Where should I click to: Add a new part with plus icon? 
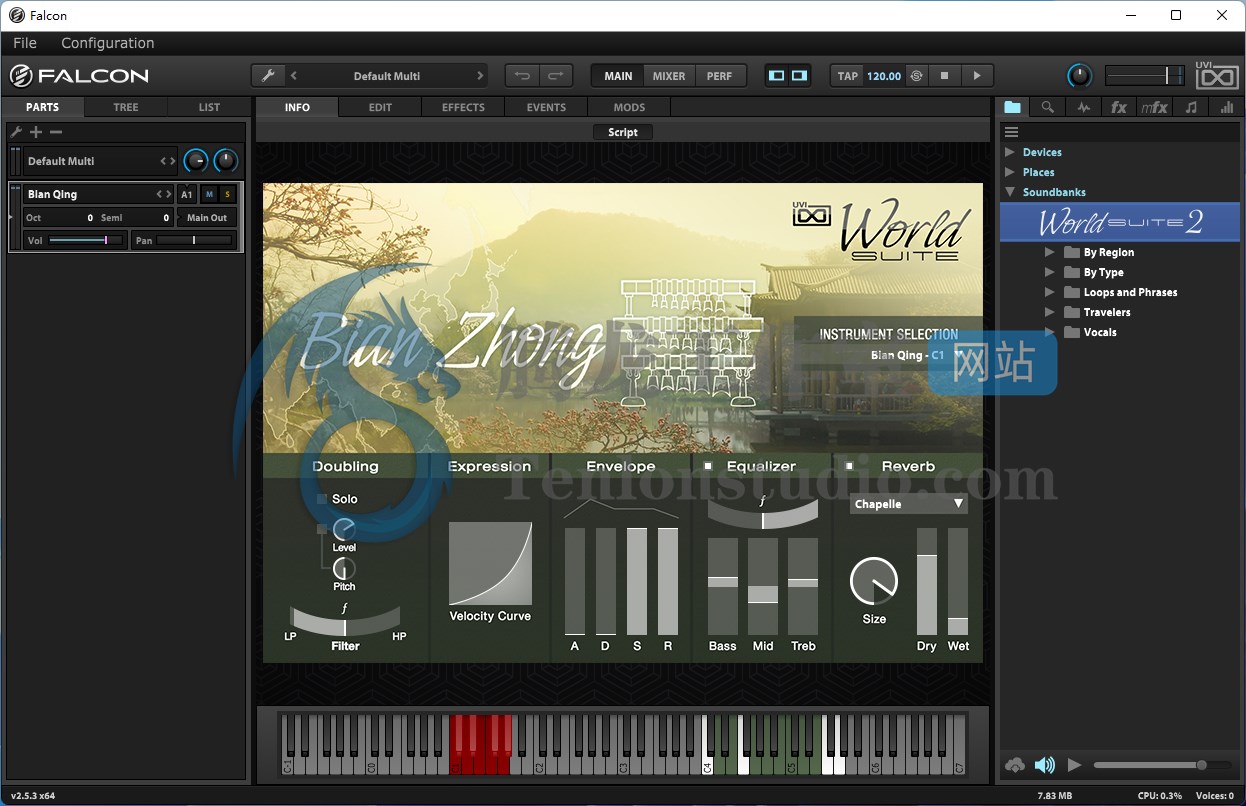click(36, 132)
